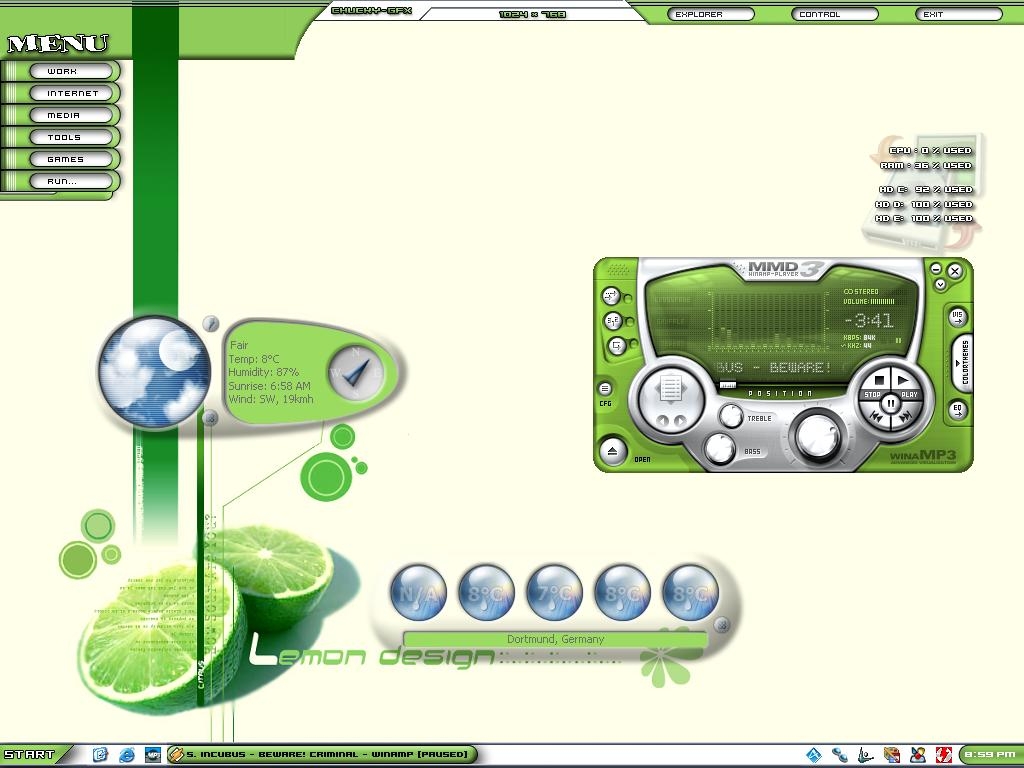Toggle shuffle with the 1-2 numbered button
The height and width of the screenshot is (768, 1024).
(613, 321)
